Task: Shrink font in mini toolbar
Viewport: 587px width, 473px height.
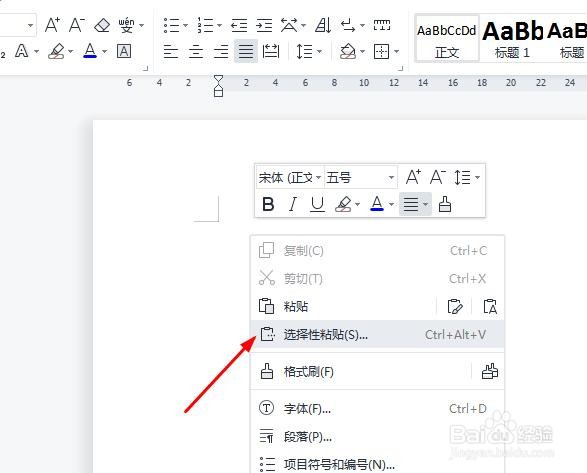Action: pos(438,177)
